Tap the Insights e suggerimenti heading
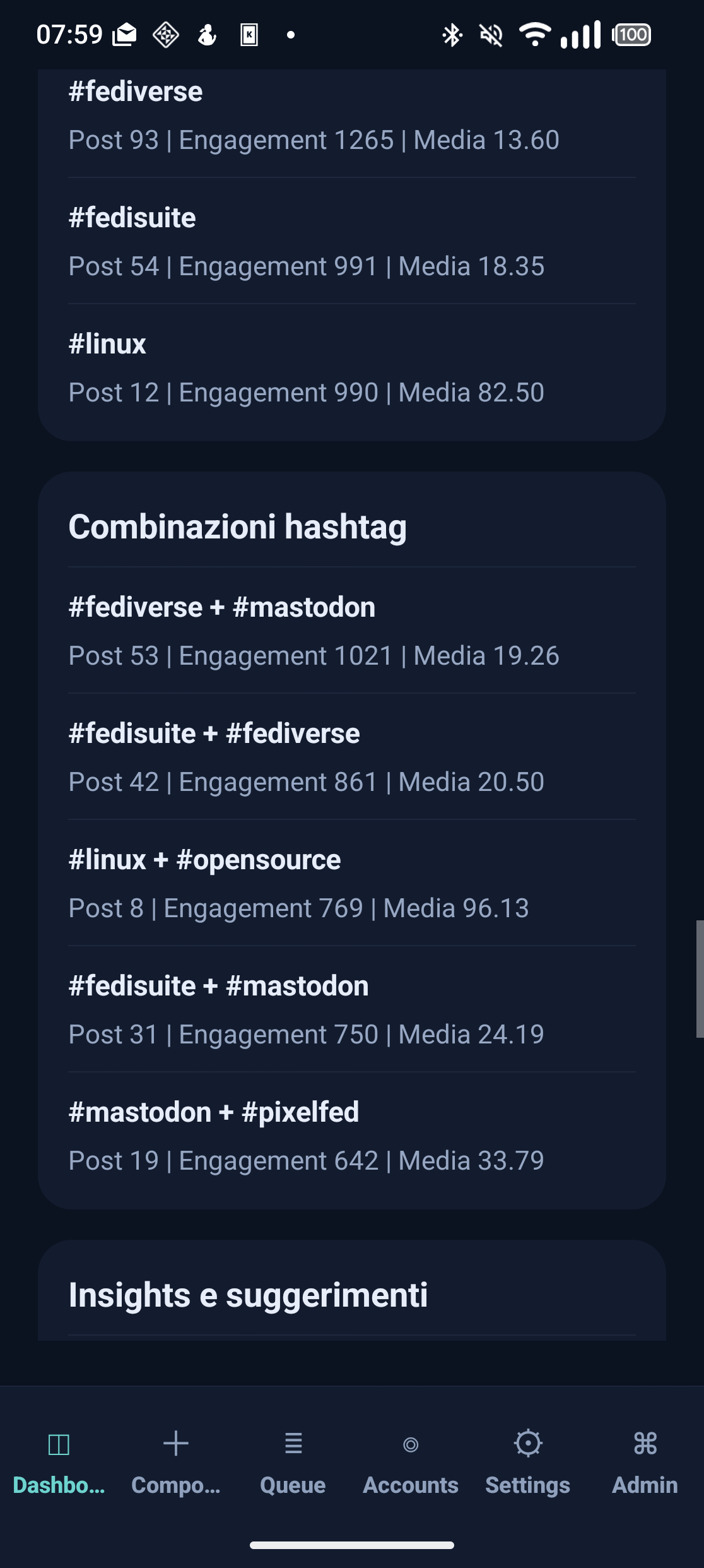Viewport: 704px width, 1568px height. tap(248, 1295)
